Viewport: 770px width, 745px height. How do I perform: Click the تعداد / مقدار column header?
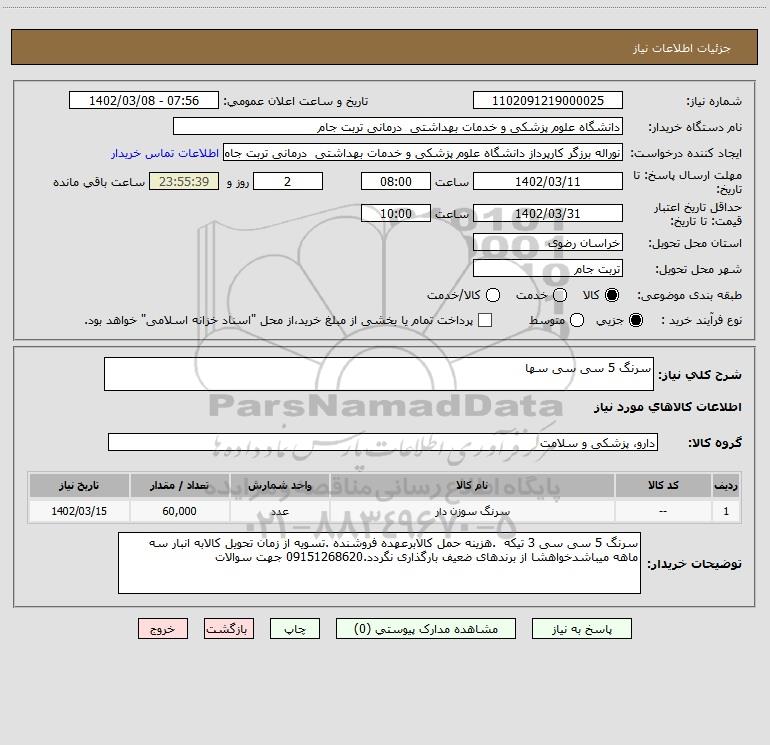pyautogui.click(x=179, y=485)
